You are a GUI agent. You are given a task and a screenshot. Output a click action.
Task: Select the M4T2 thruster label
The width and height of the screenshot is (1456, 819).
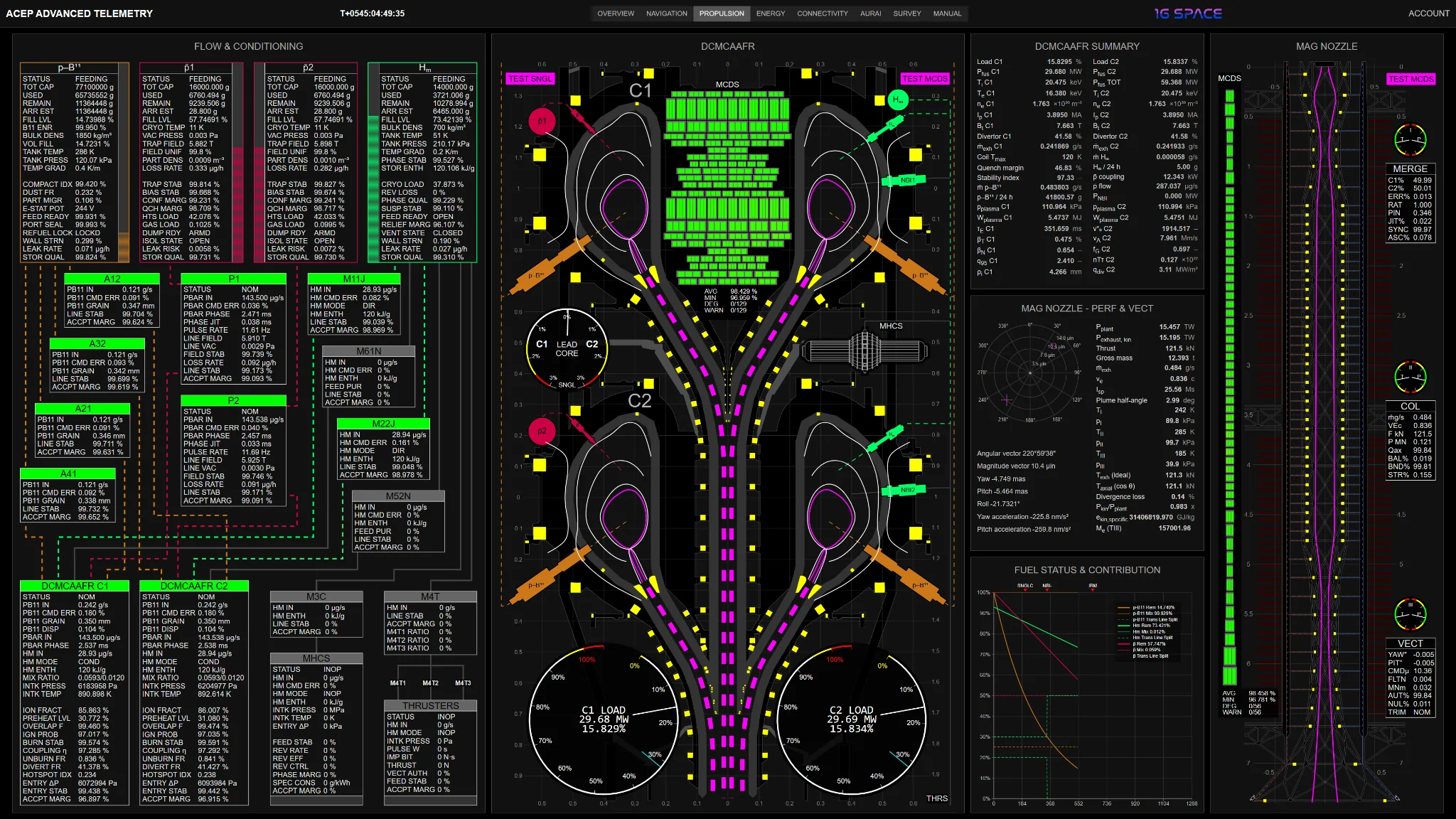[431, 683]
